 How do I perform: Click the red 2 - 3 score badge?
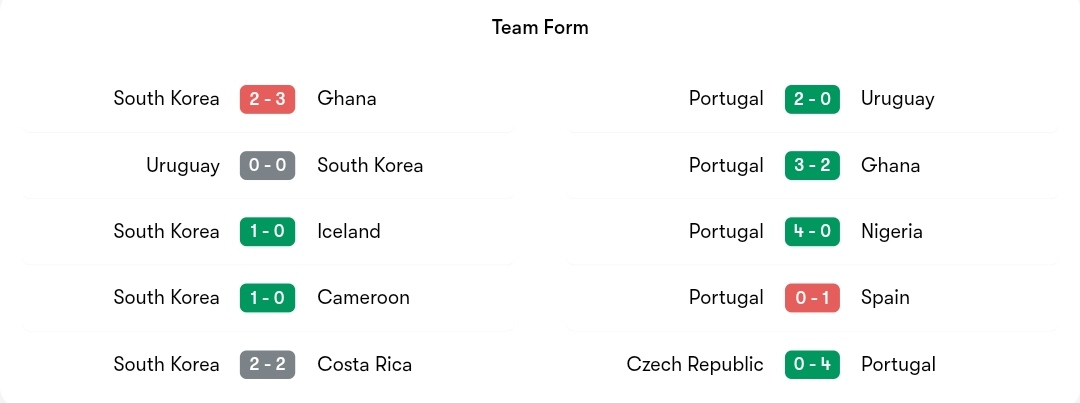[x=267, y=99]
